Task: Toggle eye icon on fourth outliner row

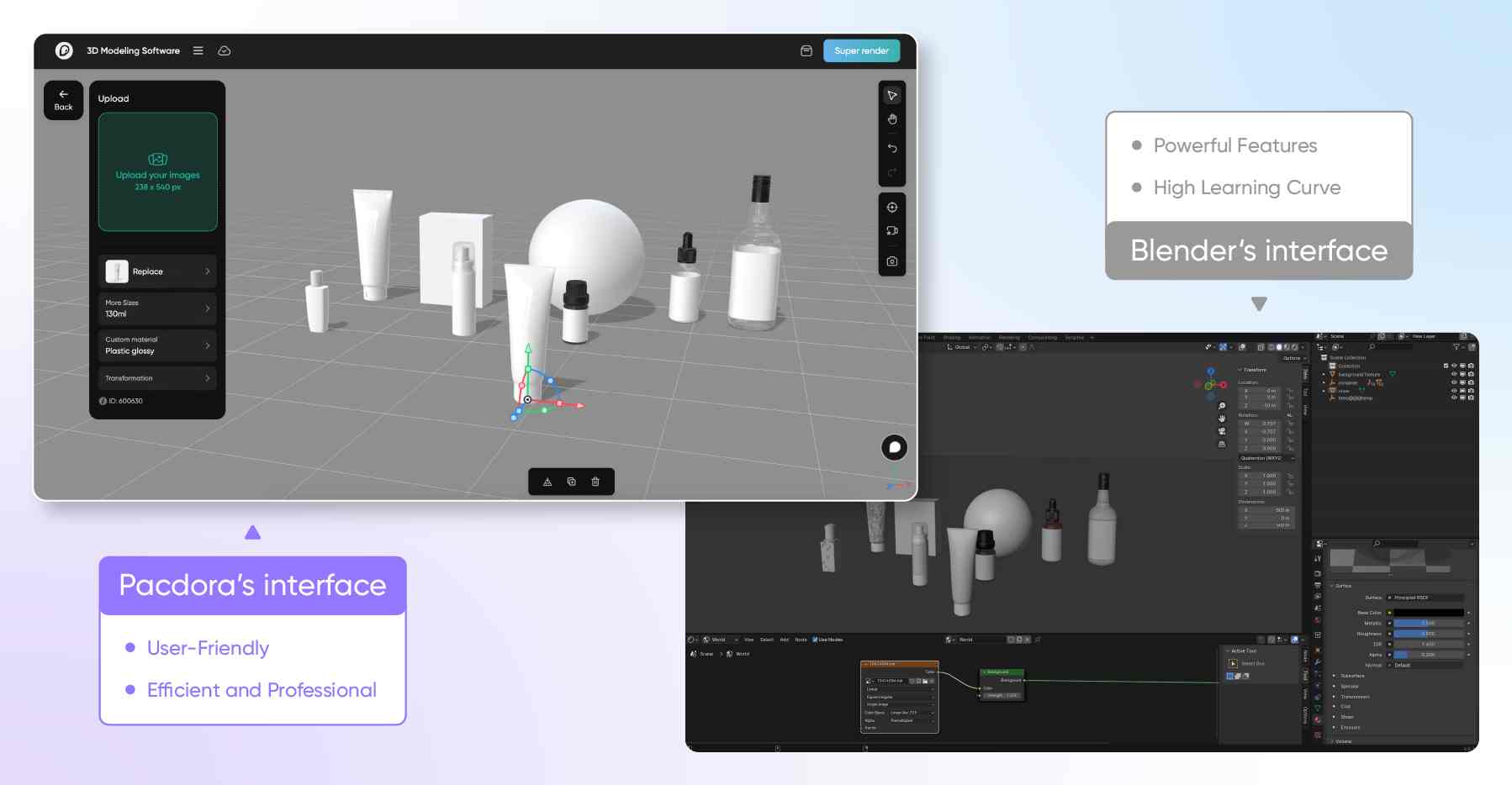Action: (1455, 391)
